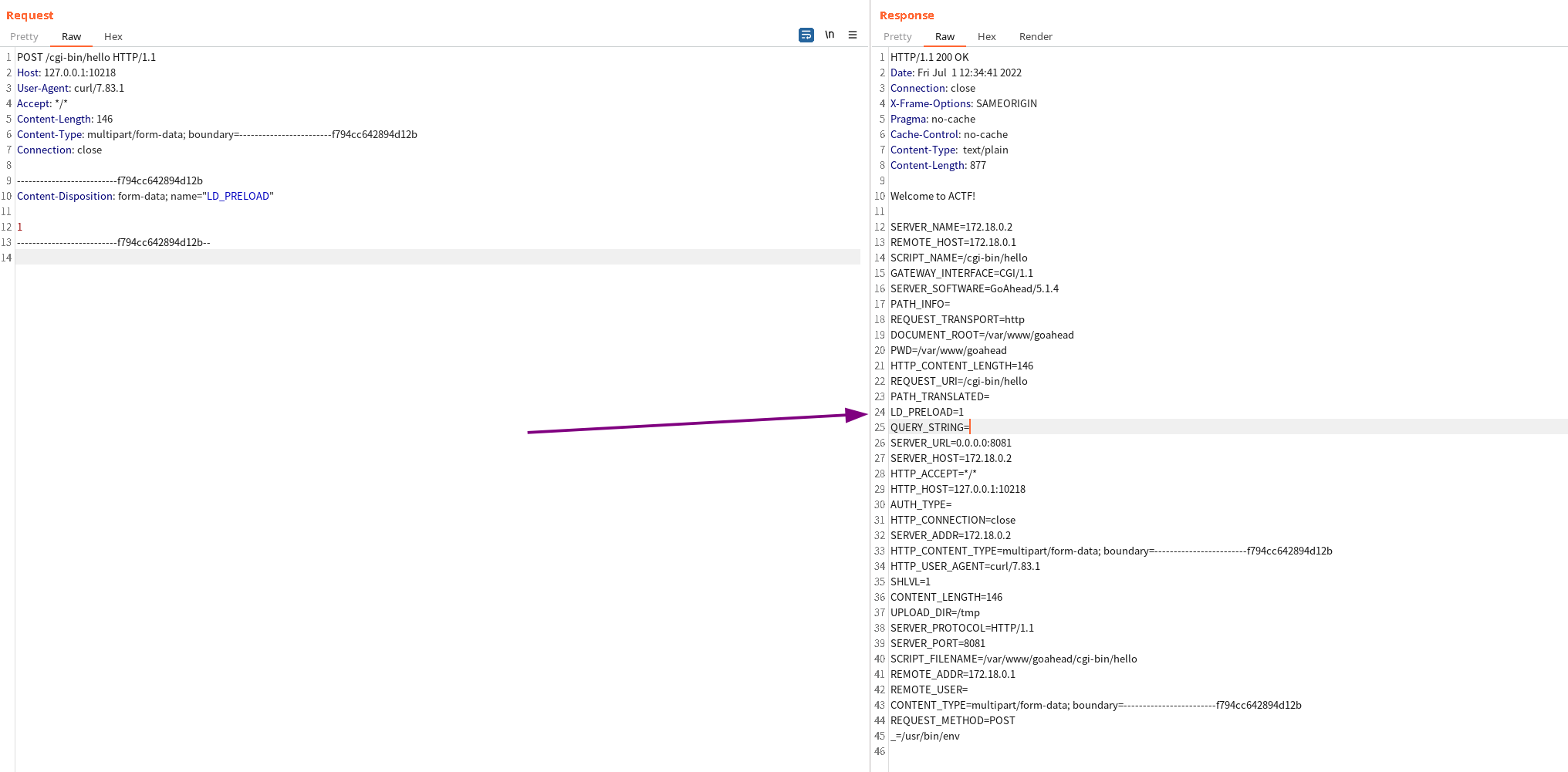Click the 'Accept: */*' request header
The width and height of the screenshot is (1568, 772).
42,103
